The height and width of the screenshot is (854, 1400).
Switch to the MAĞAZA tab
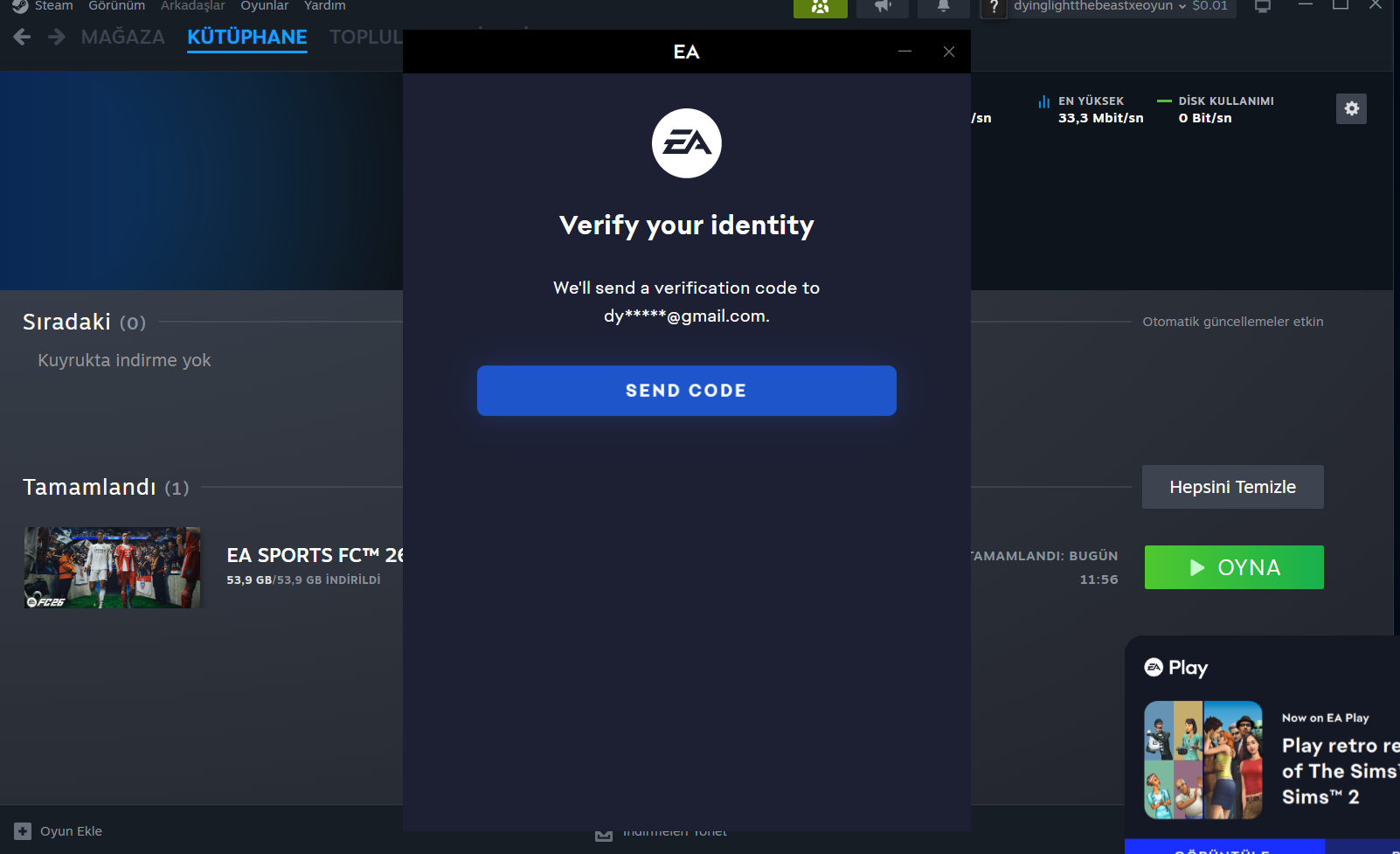tap(122, 37)
